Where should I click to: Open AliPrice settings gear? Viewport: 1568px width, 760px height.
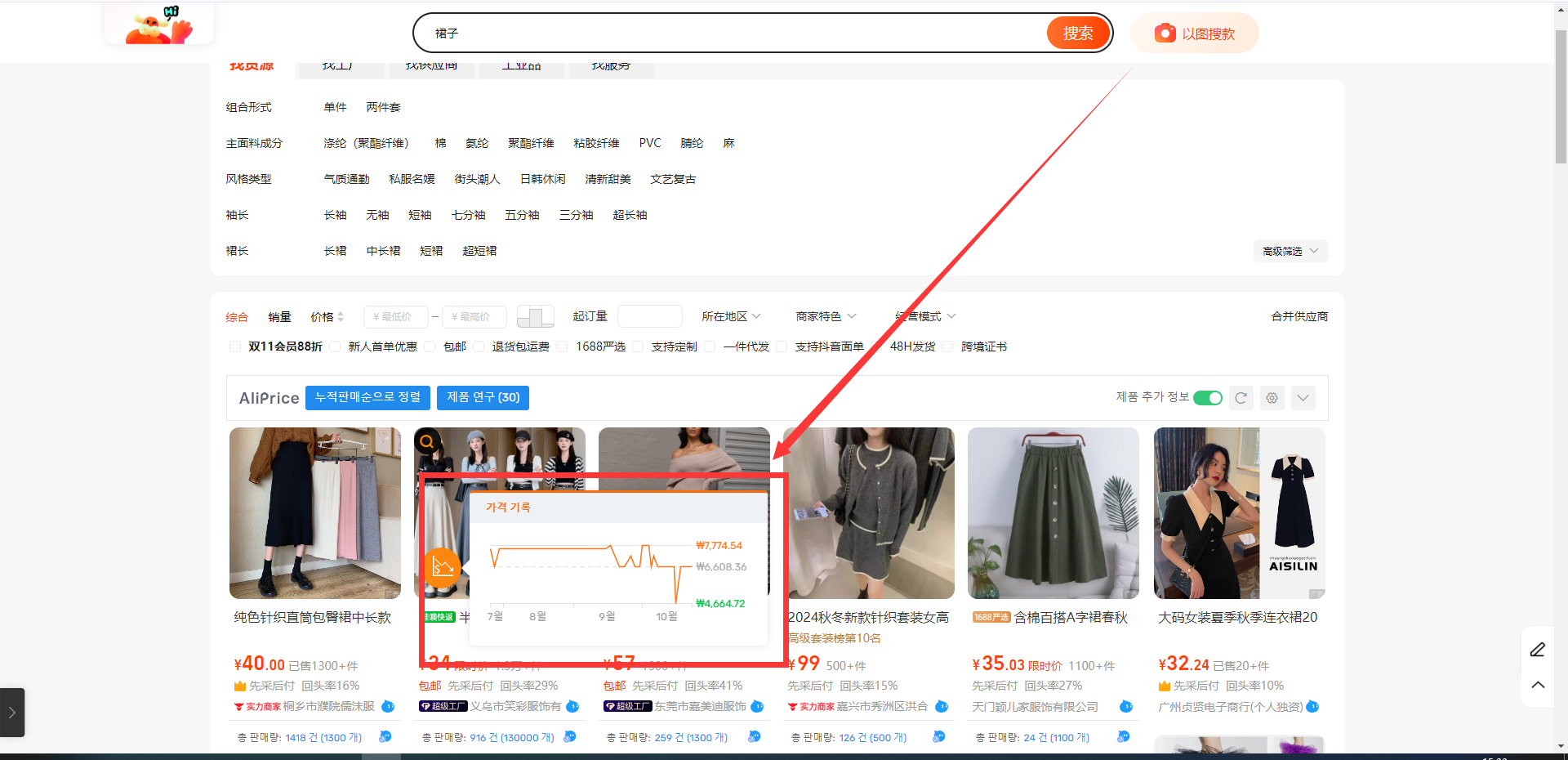[1272, 398]
